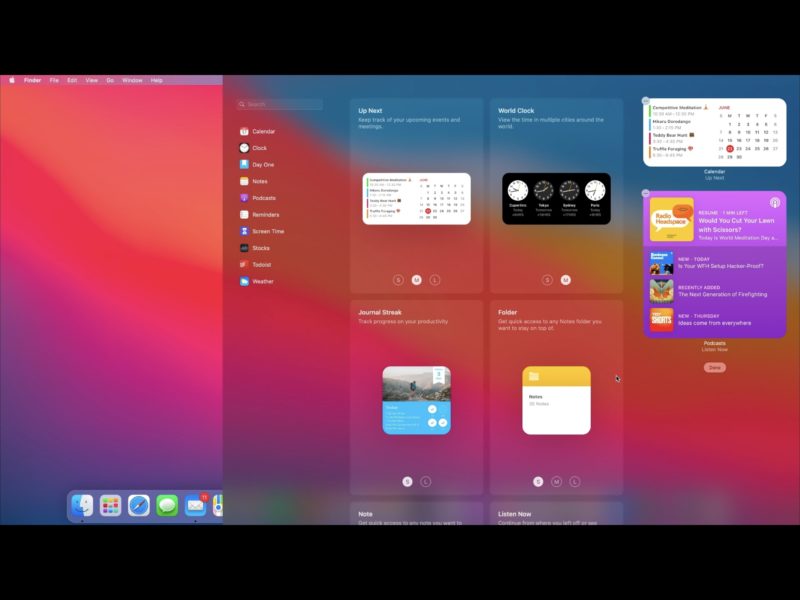Click the 'Note' widget heading
This screenshot has width=800, height=600.
point(365,514)
